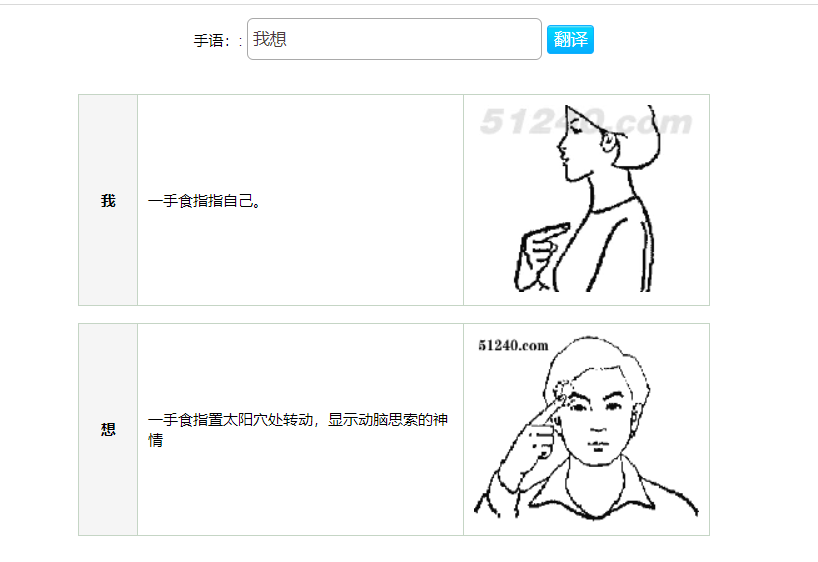
Task: Open the 想 sign language illustration
Action: tap(586, 428)
